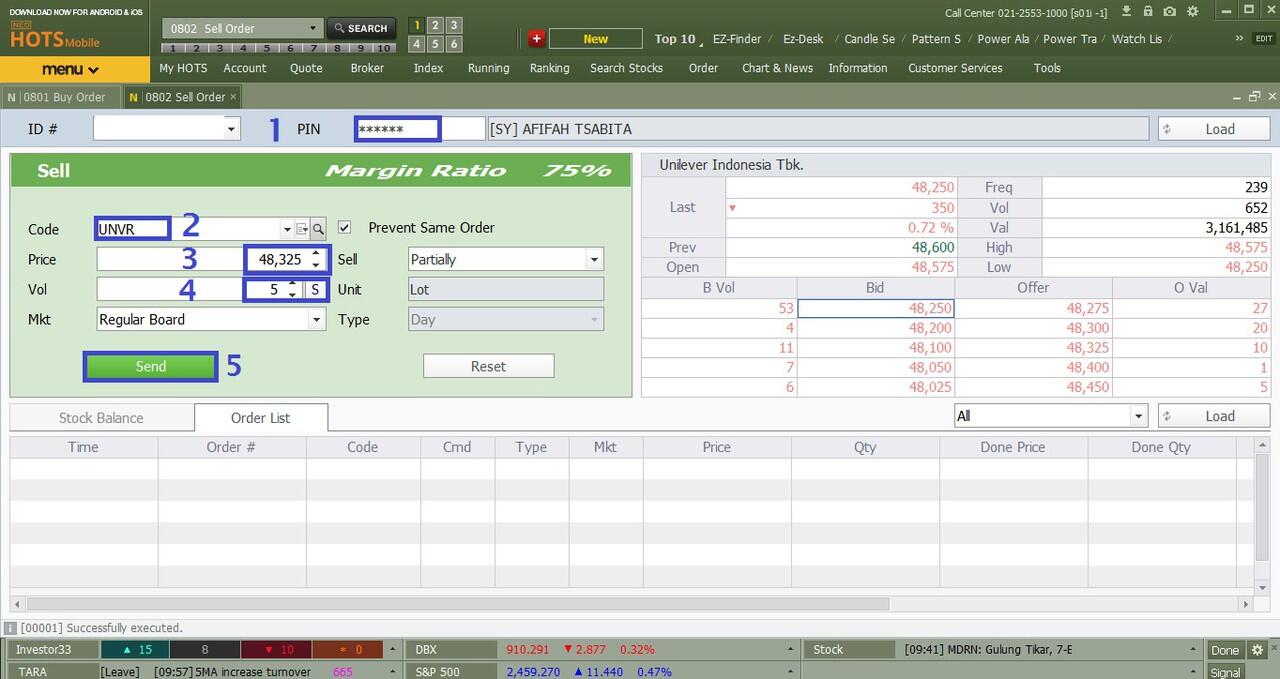Screen dimensions: 1280x679
Task: Open the Chart & News menu
Action: (x=777, y=68)
